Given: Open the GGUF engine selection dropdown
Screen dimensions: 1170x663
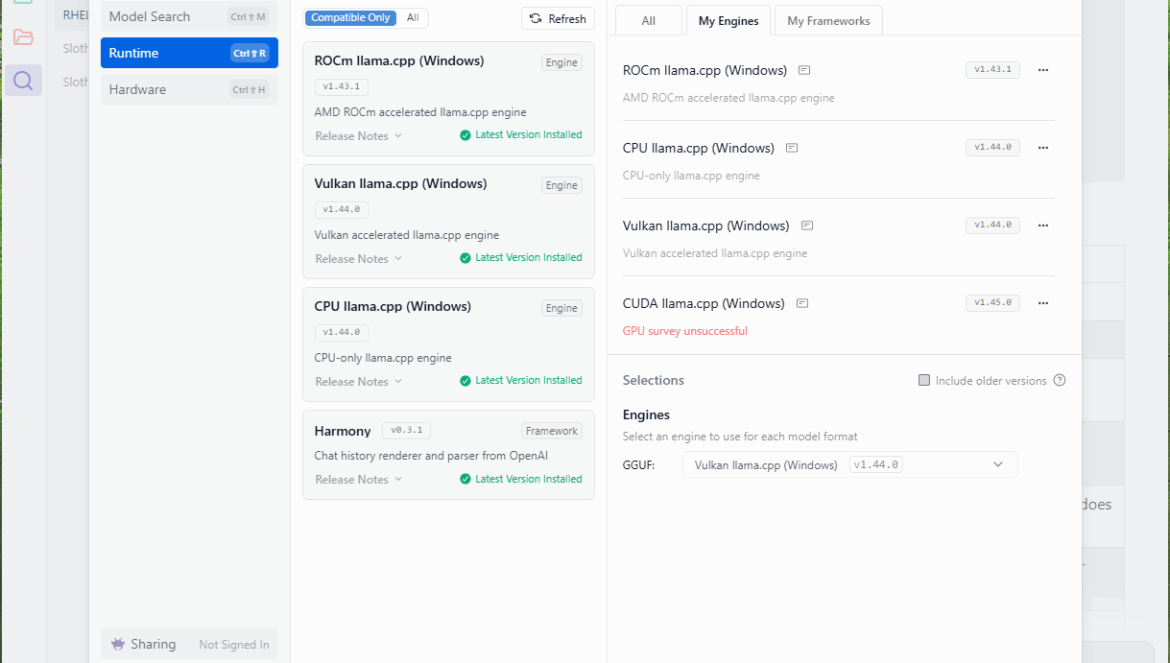Looking at the screenshot, I should pyautogui.click(x=849, y=465).
